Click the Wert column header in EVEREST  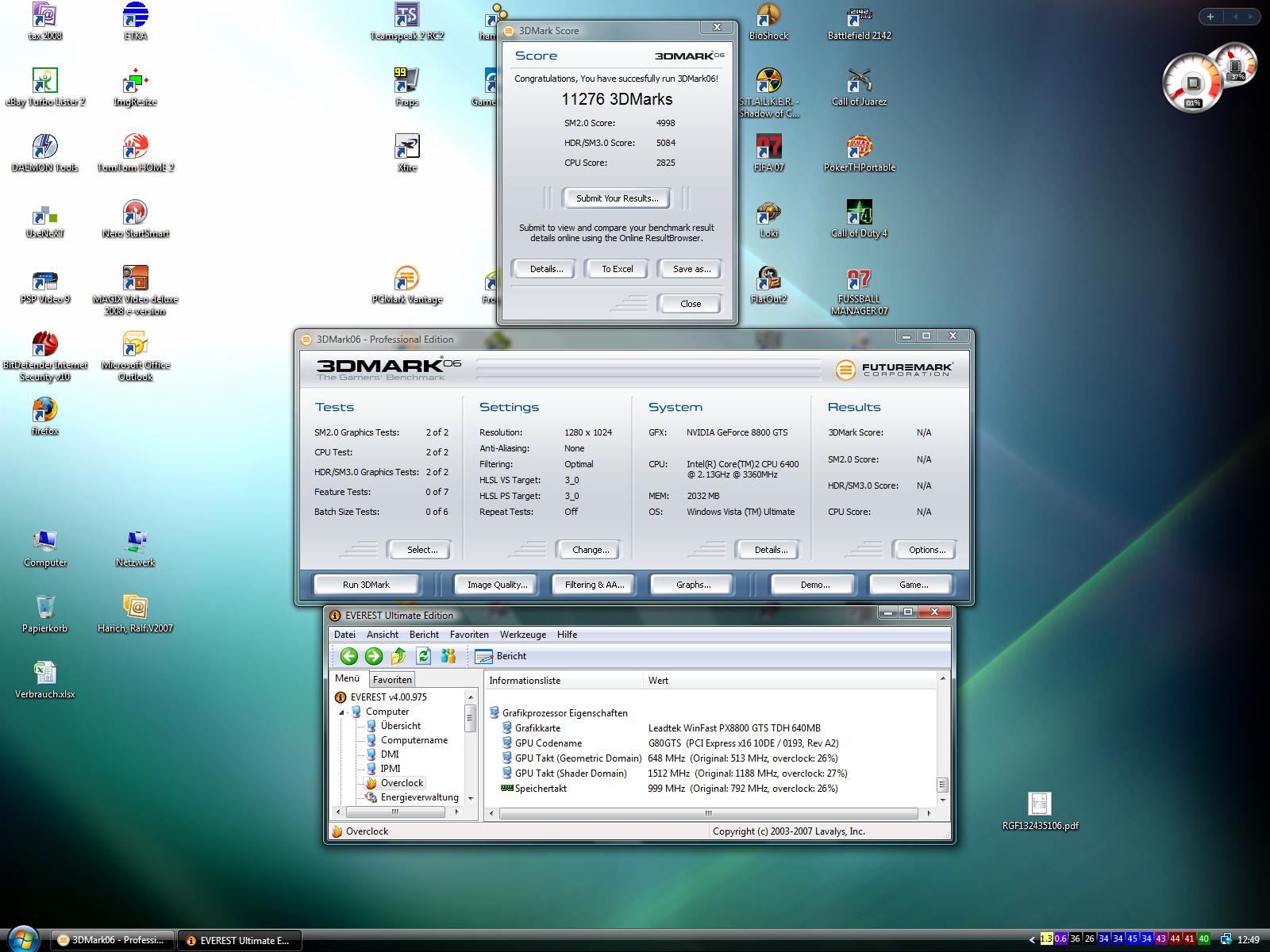coord(789,681)
